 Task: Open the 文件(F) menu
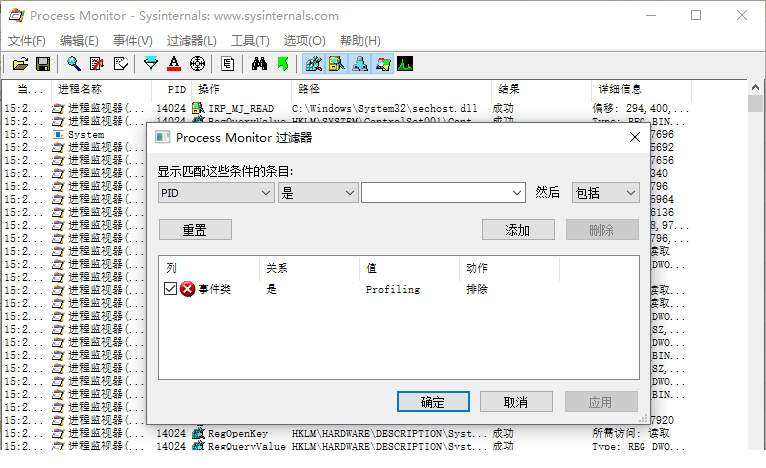[27, 41]
